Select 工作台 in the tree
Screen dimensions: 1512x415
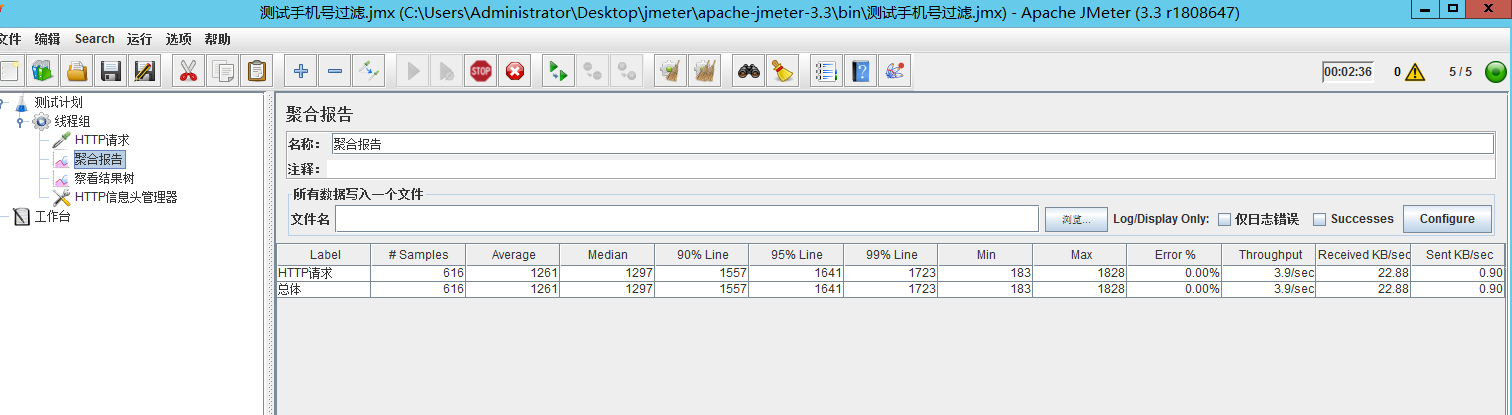pos(52,216)
